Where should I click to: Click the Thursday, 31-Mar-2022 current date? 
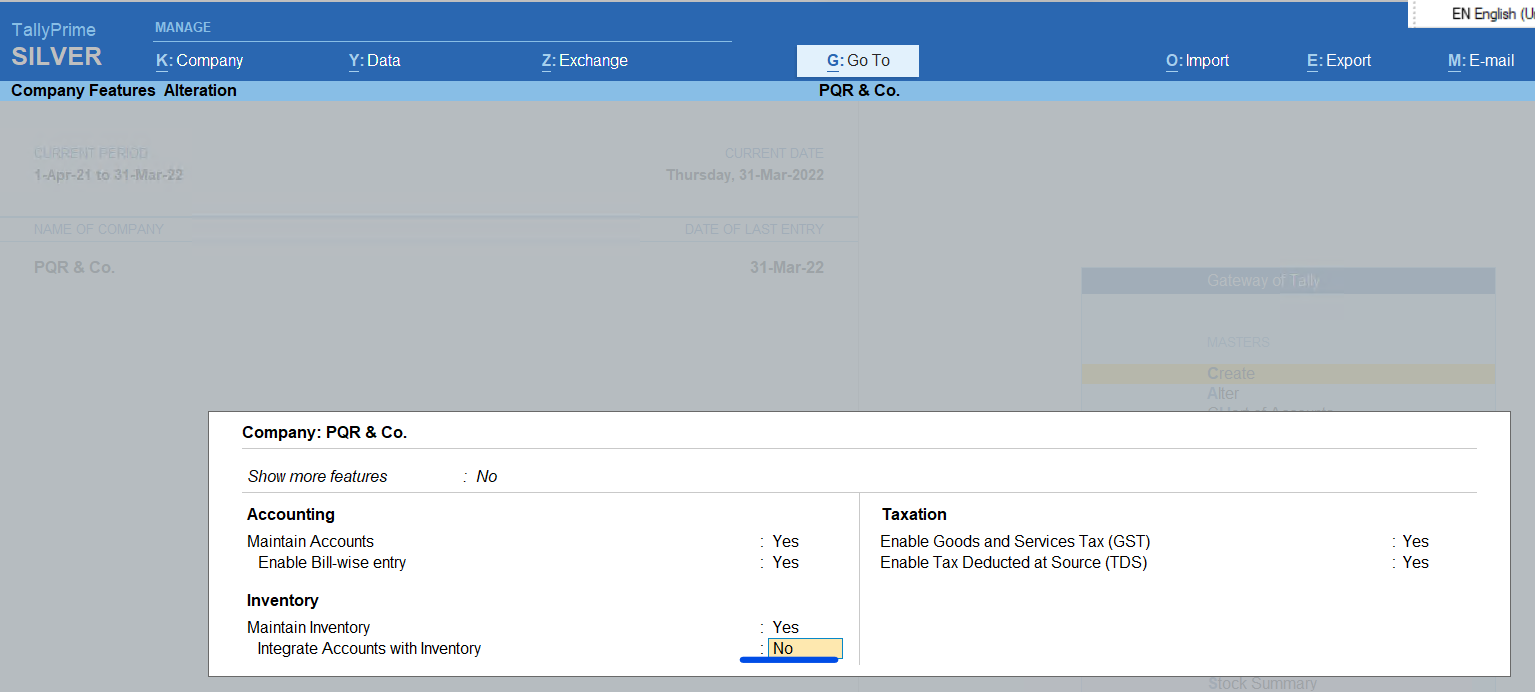(x=745, y=175)
